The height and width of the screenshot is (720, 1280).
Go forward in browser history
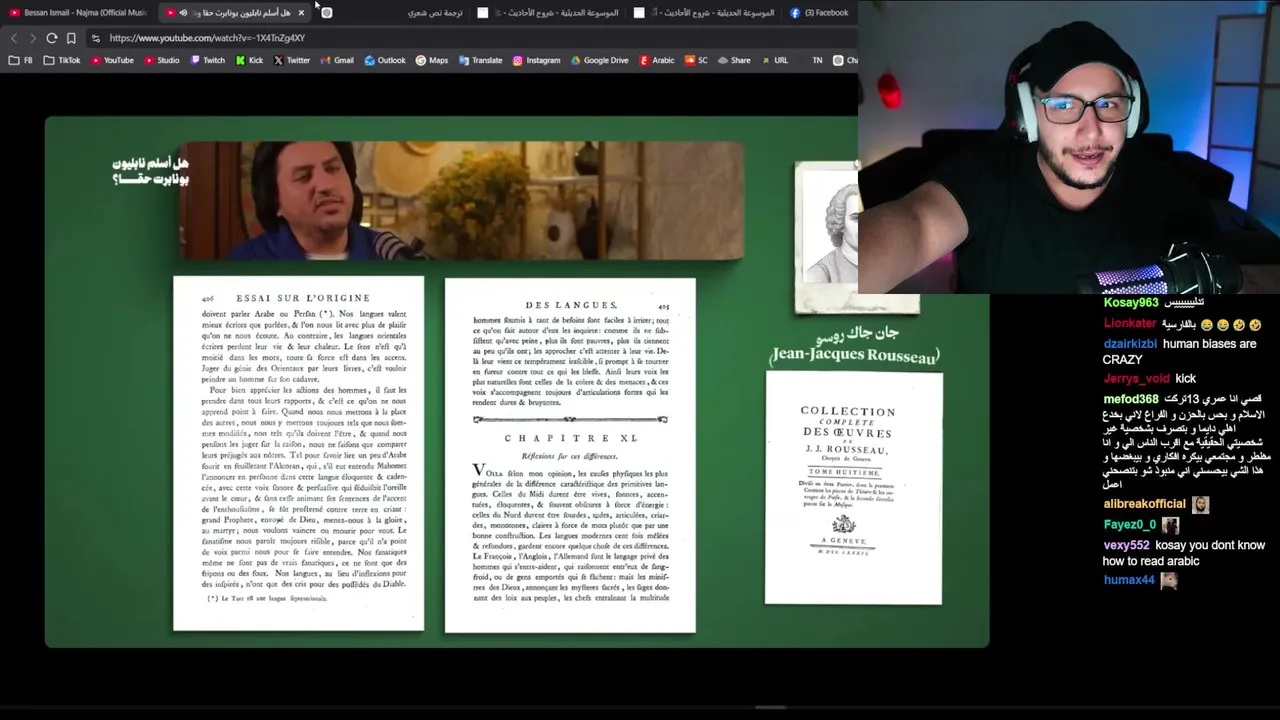(x=32, y=38)
